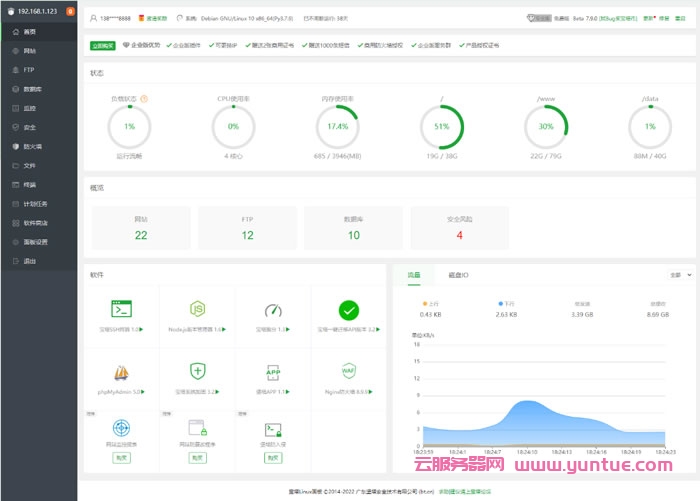Click the speedometer score software icon
700x501 pixels.
pos(273,310)
